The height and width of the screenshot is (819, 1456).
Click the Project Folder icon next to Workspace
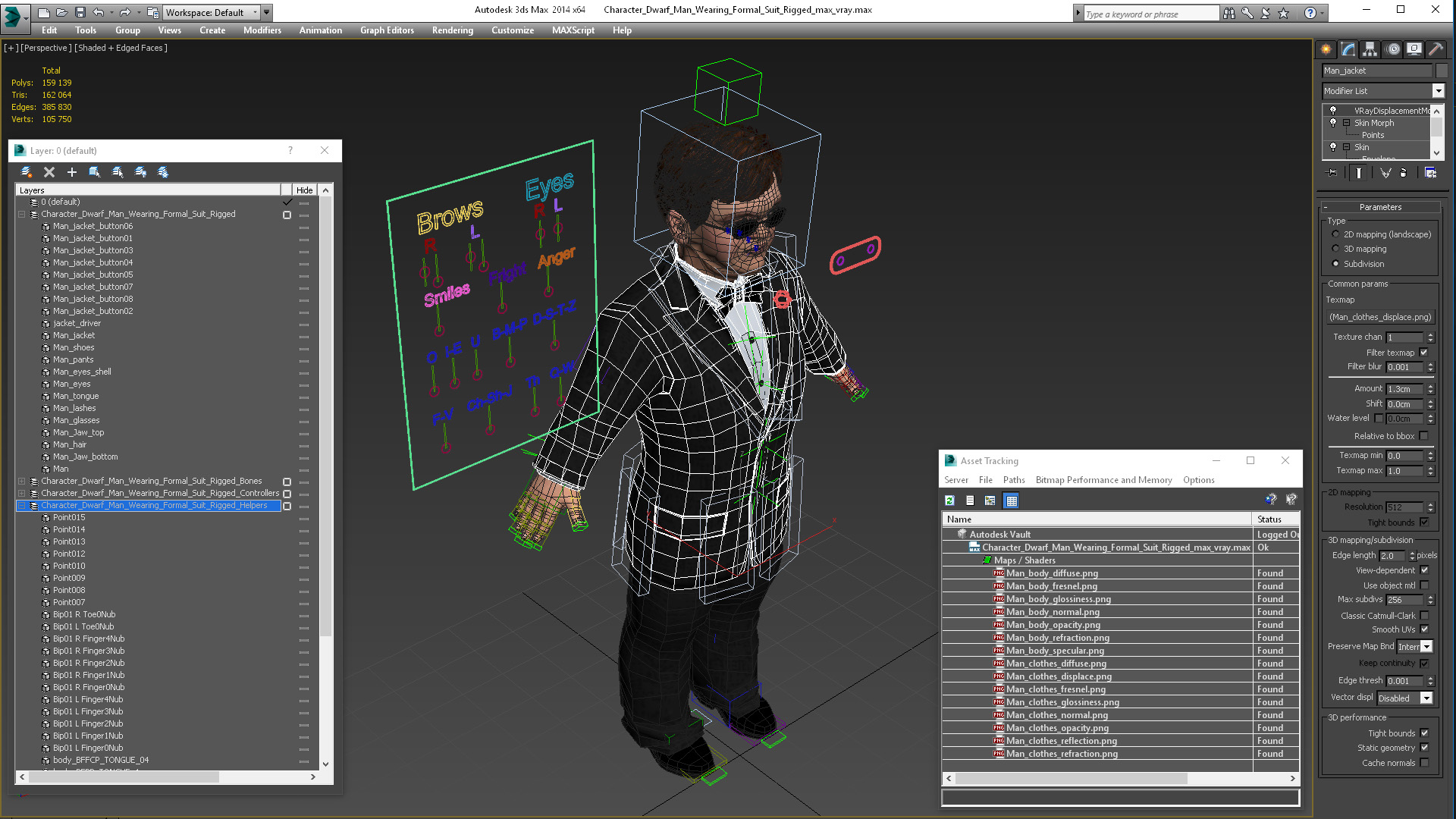[152, 12]
